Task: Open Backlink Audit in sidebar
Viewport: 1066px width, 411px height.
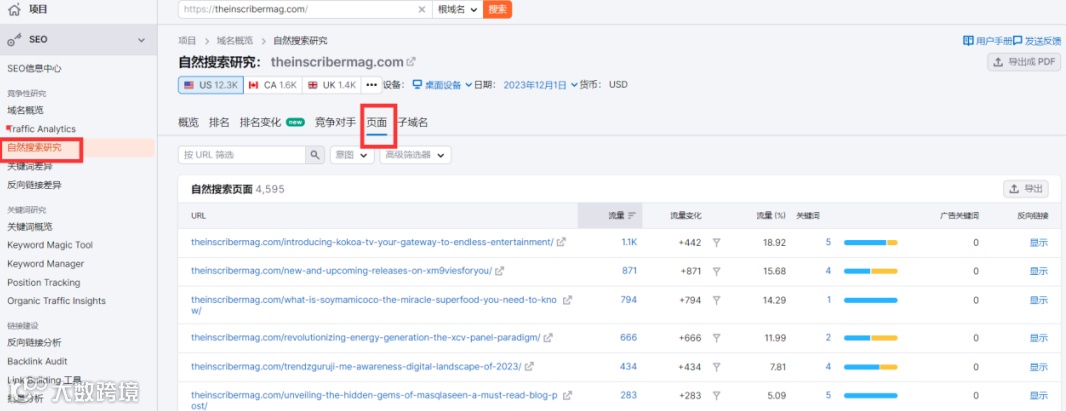Action: (x=37, y=361)
